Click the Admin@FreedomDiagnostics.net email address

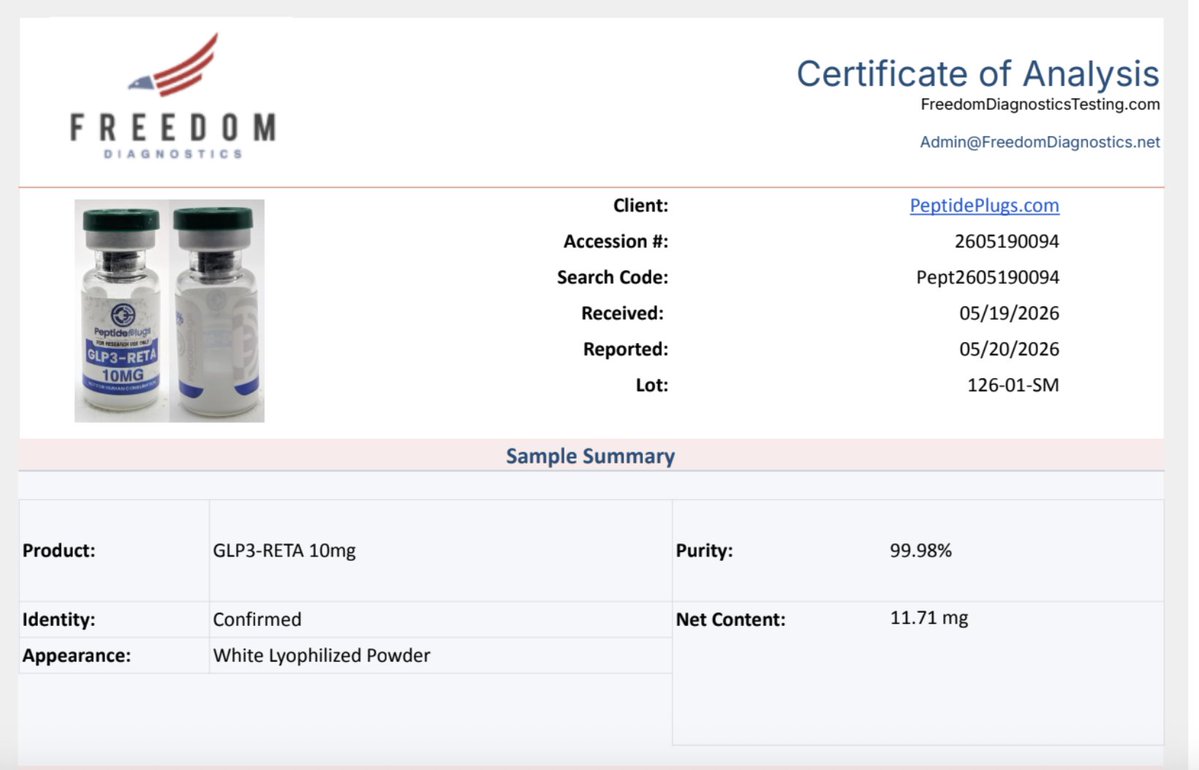pos(1039,142)
